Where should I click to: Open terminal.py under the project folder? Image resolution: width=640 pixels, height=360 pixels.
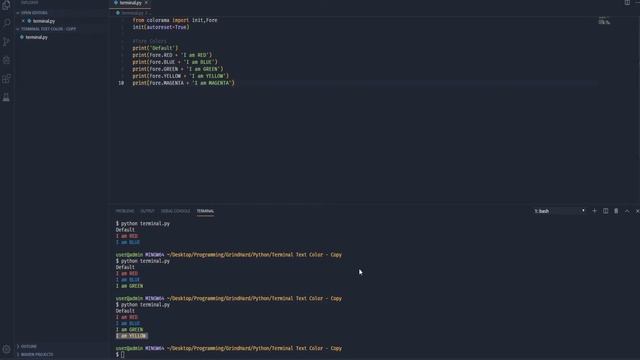[36, 37]
